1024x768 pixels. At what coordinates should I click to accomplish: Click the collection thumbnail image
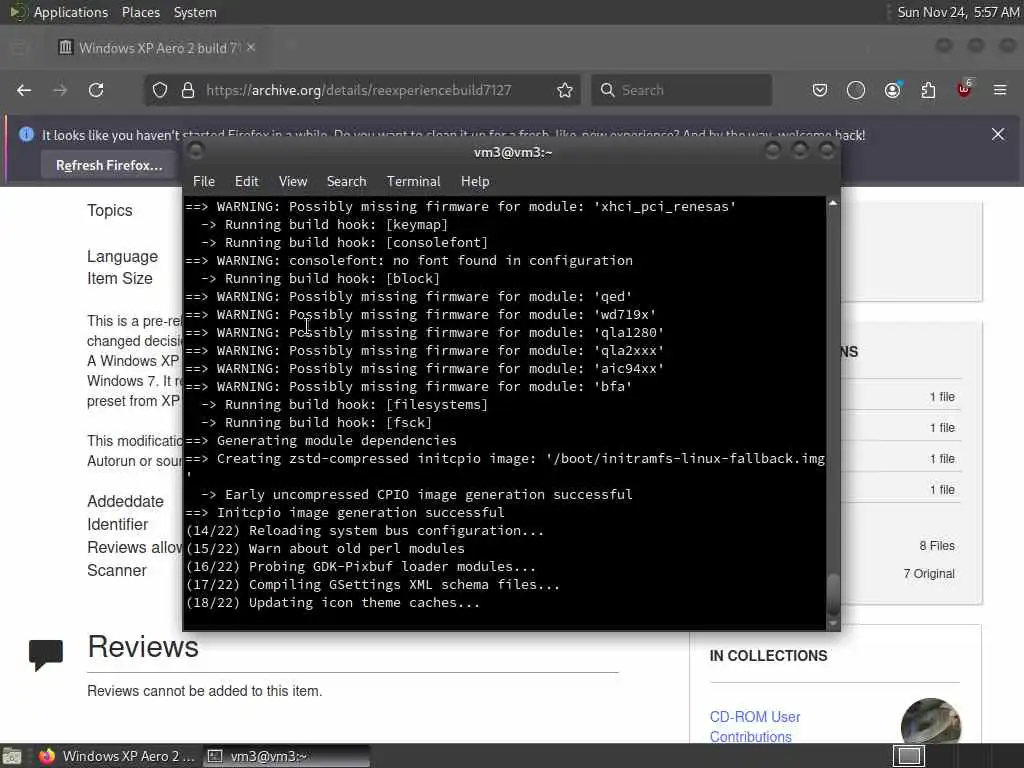931,720
